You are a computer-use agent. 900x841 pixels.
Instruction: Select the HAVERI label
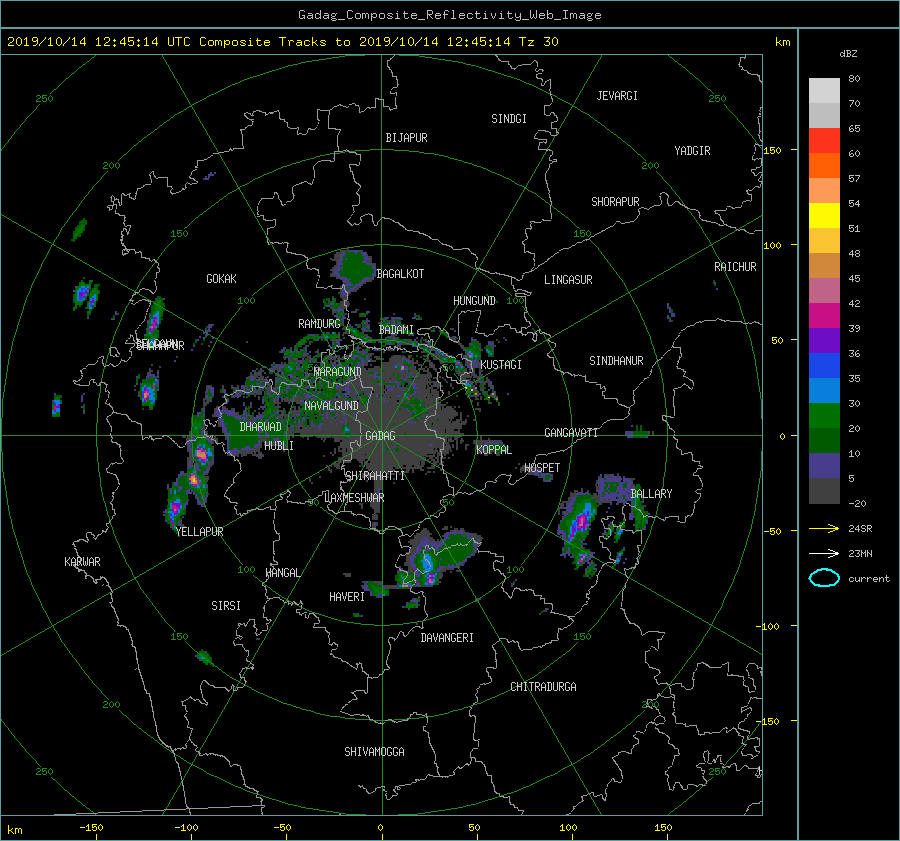point(347,597)
